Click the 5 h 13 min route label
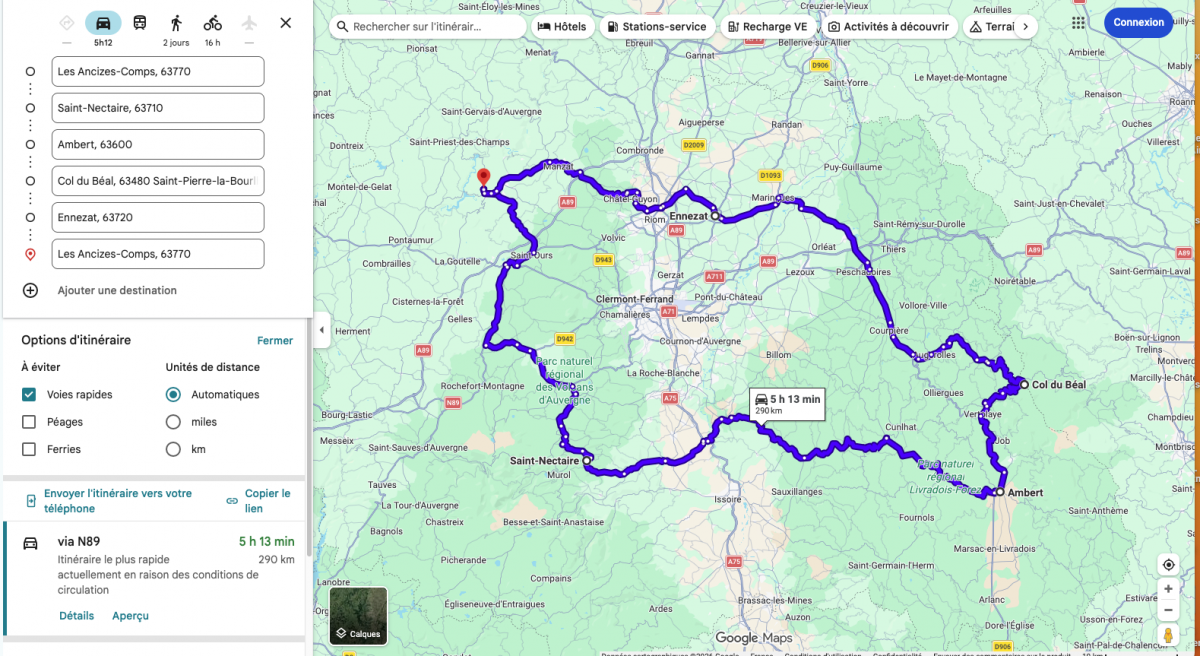 point(788,405)
